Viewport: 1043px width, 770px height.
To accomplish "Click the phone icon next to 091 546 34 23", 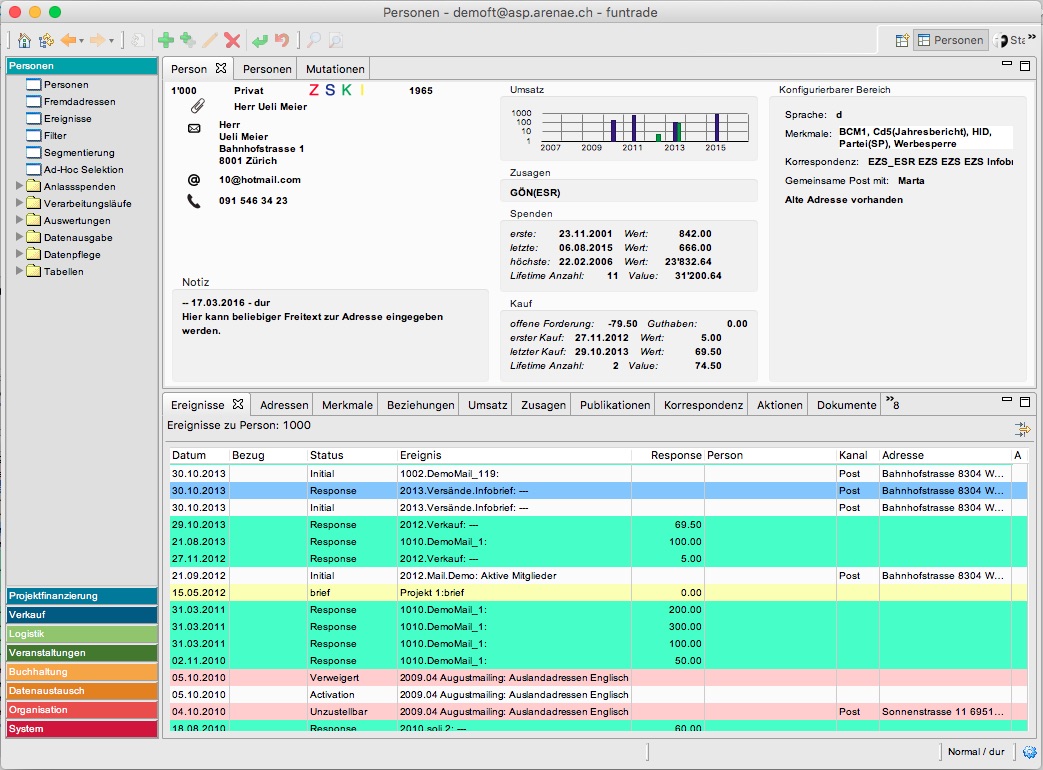I will tap(194, 201).
